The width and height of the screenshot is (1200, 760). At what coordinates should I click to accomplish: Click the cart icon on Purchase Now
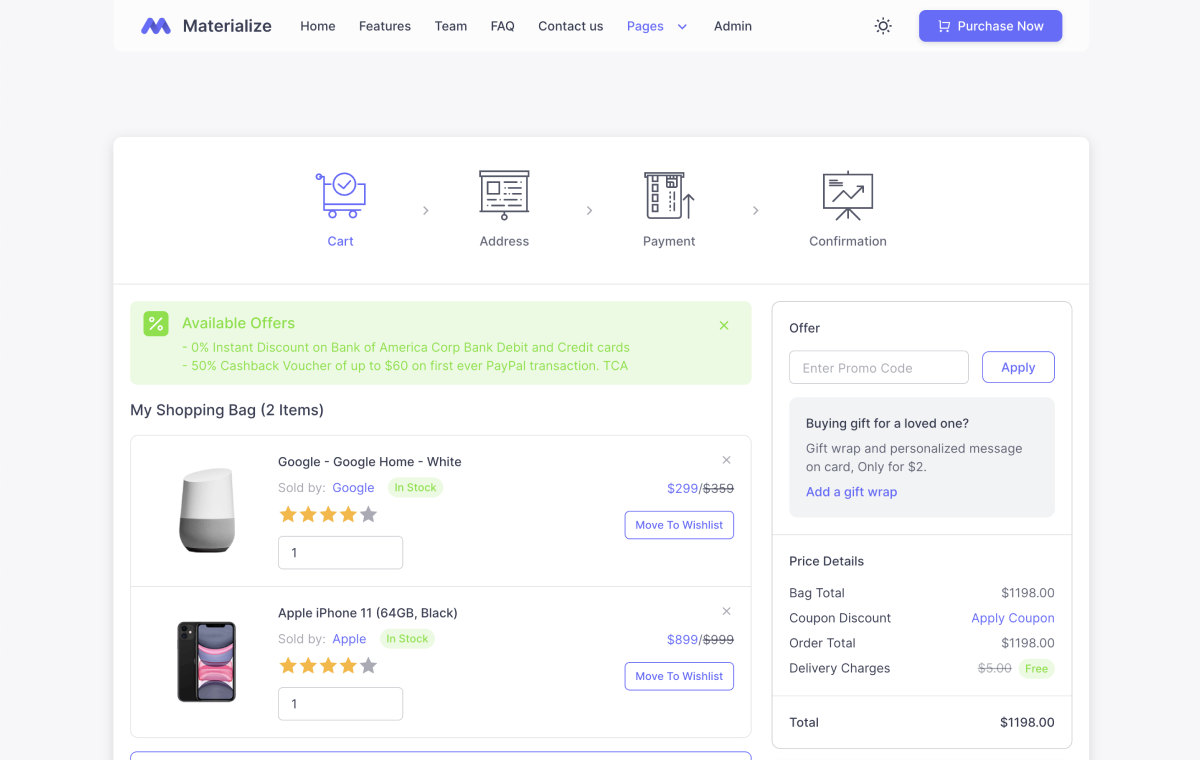(x=944, y=25)
